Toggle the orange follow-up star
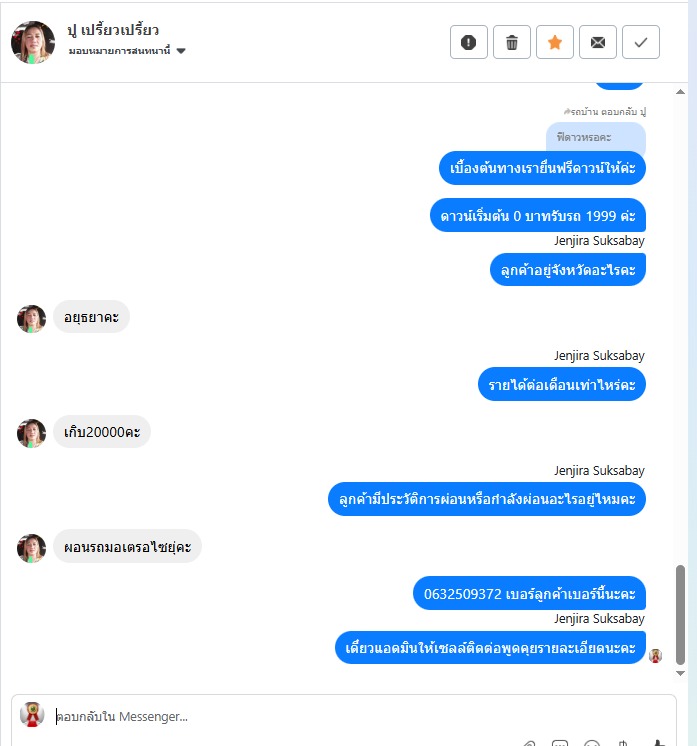Screen dimensions: 697x746 (x=555, y=42)
